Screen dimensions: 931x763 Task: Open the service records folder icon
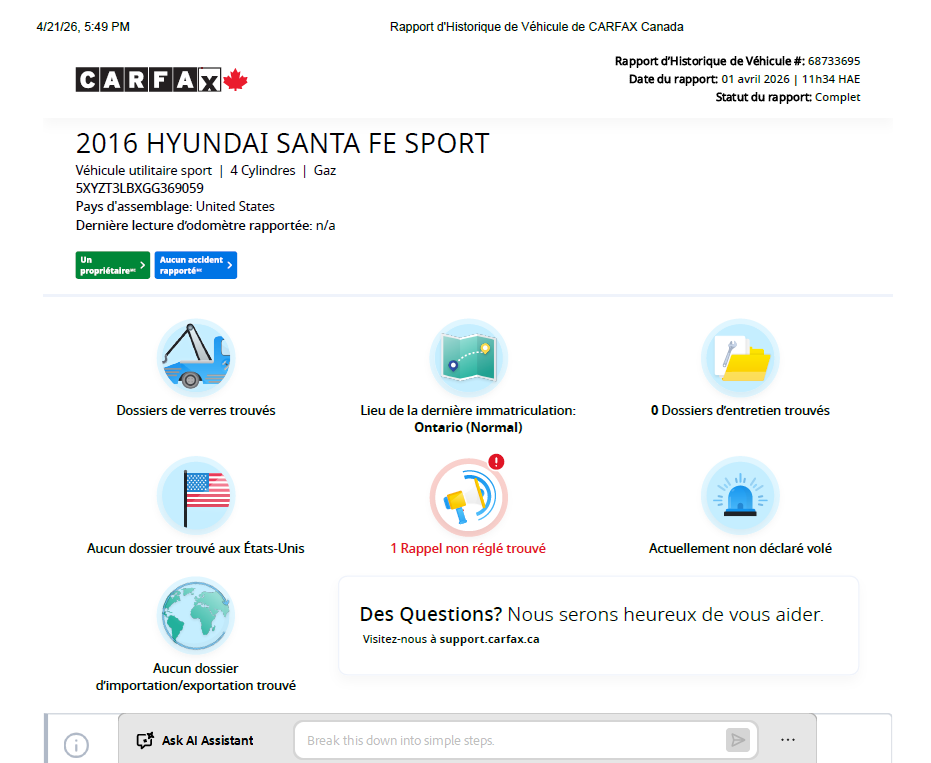point(740,358)
